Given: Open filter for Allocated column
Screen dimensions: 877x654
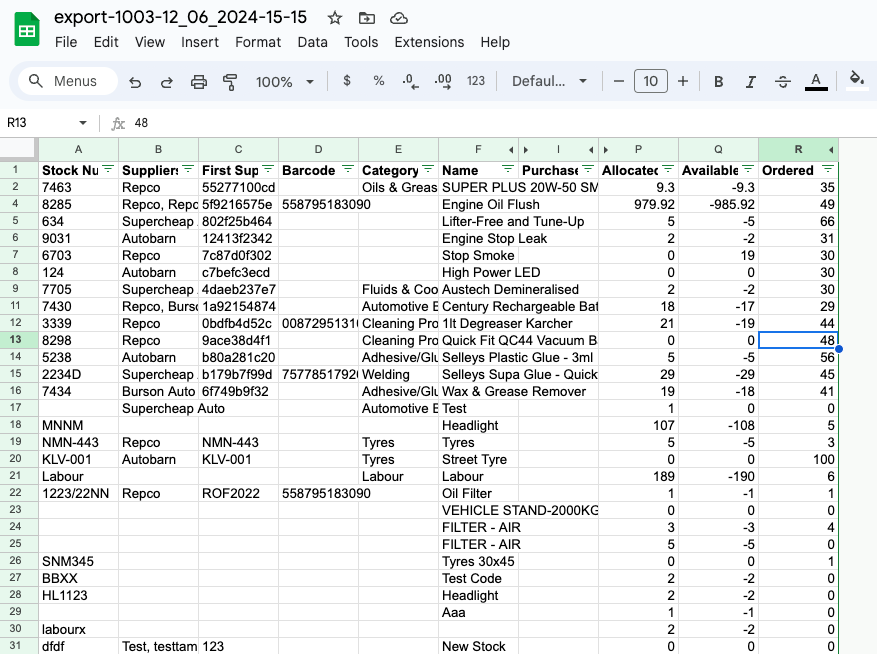Looking at the screenshot, I should [x=668, y=169].
